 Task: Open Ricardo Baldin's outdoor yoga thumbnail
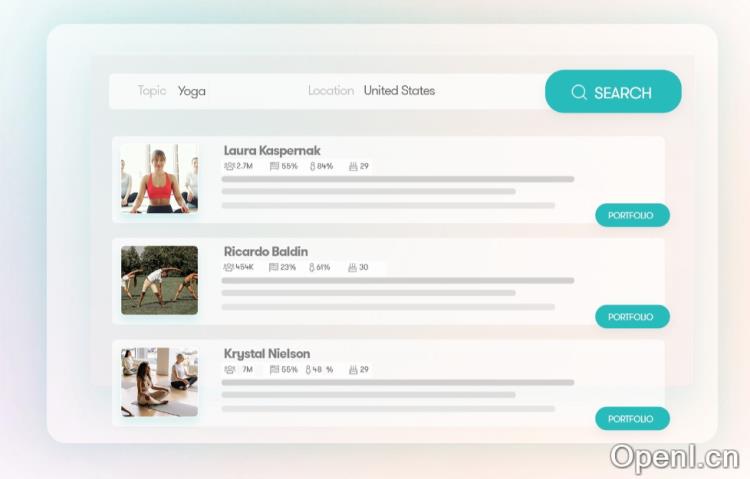pyautogui.click(x=159, y=280)
